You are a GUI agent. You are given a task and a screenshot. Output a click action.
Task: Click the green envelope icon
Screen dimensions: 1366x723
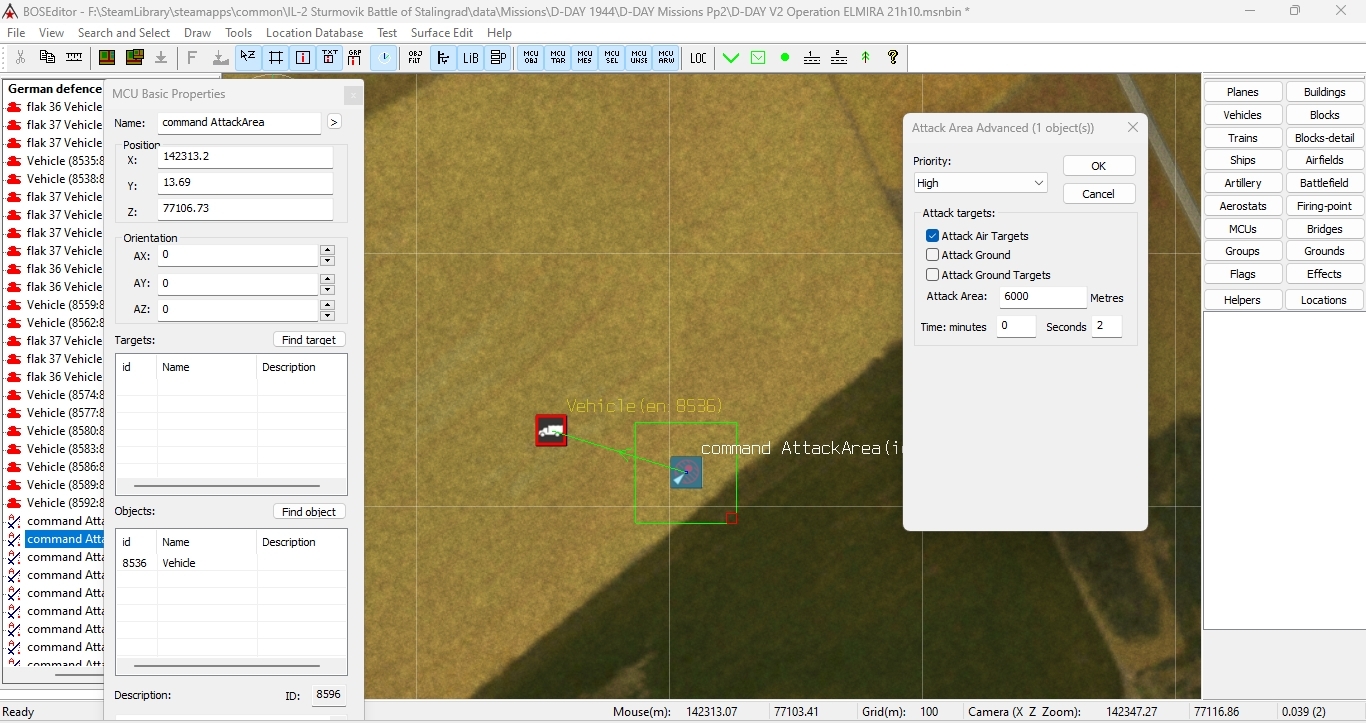[x=758, y=58]
